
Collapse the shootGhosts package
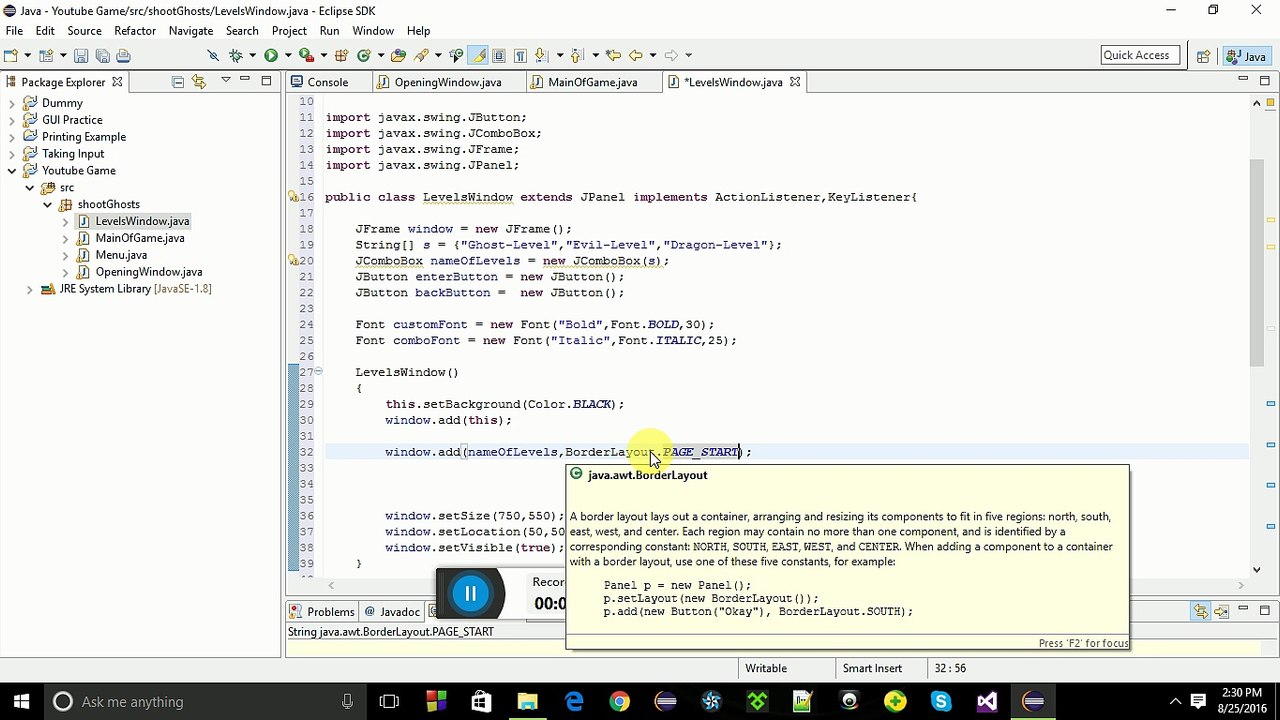tap(48, 205)
